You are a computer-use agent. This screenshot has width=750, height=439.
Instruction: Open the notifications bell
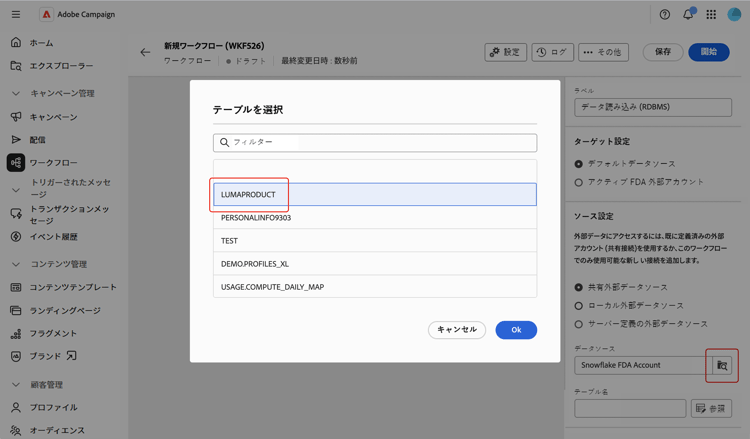pos(688,14)
